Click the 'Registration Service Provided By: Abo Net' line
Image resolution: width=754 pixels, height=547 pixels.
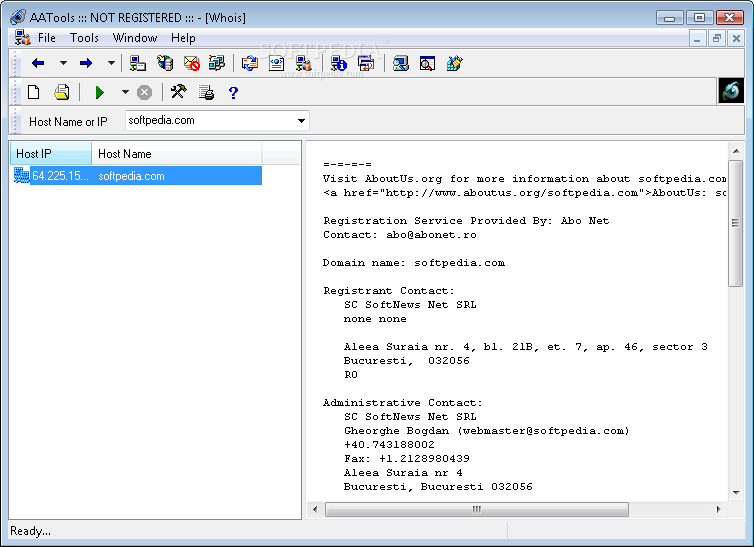[466, 221]
